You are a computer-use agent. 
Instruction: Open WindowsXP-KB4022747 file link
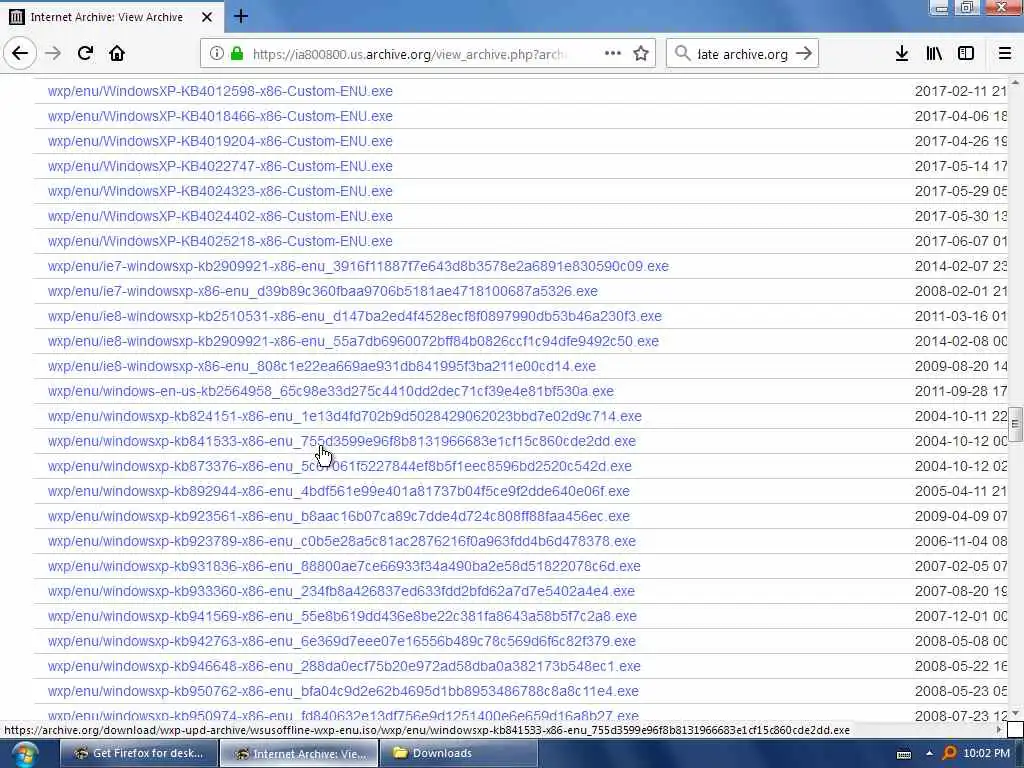click(x=220, y=167)
